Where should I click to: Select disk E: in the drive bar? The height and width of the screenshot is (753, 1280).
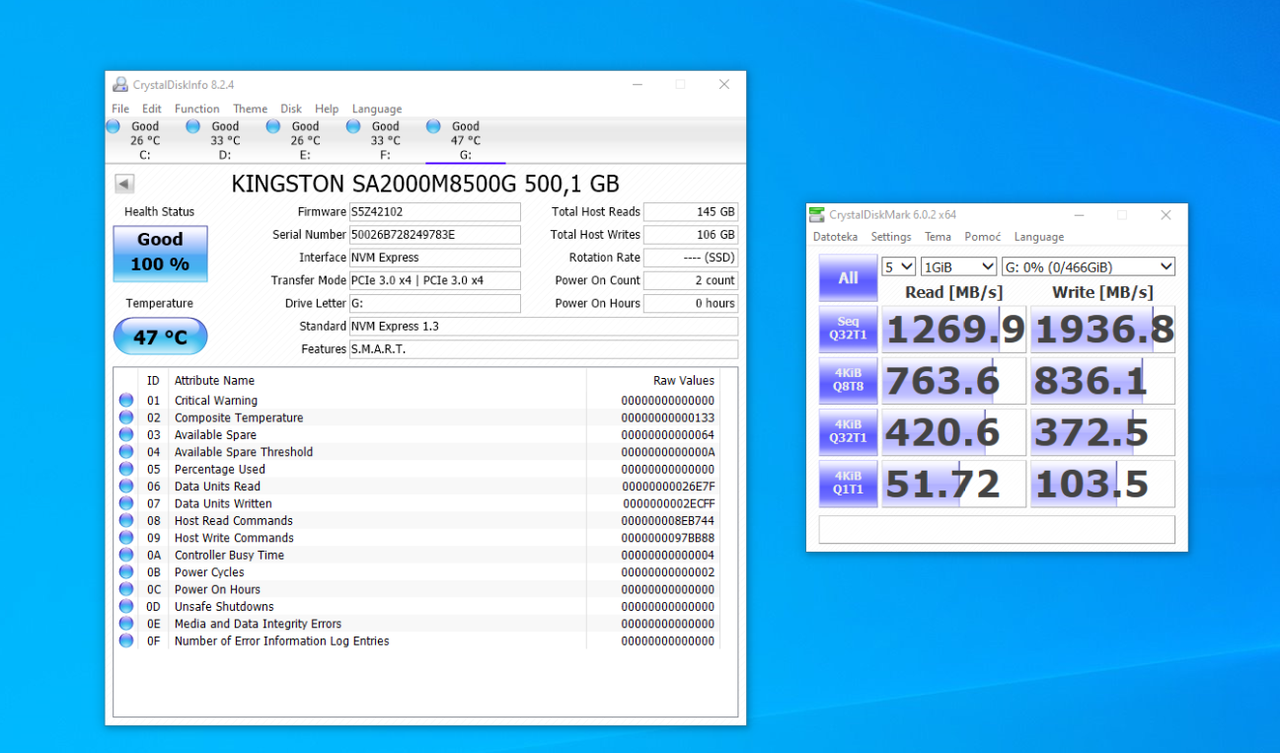coord(304,140)
